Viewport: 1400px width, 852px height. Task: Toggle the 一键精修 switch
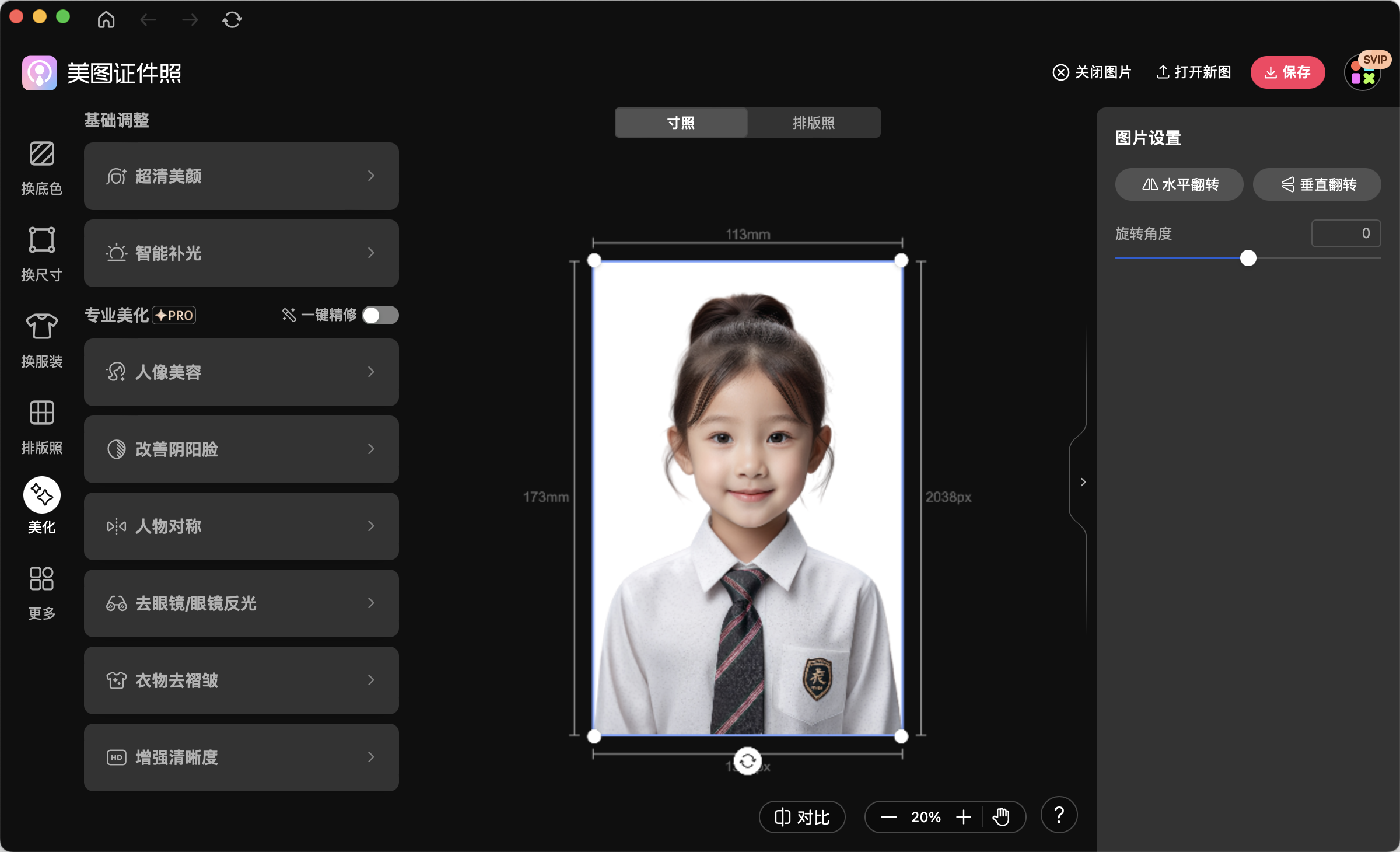pos(380,315)
